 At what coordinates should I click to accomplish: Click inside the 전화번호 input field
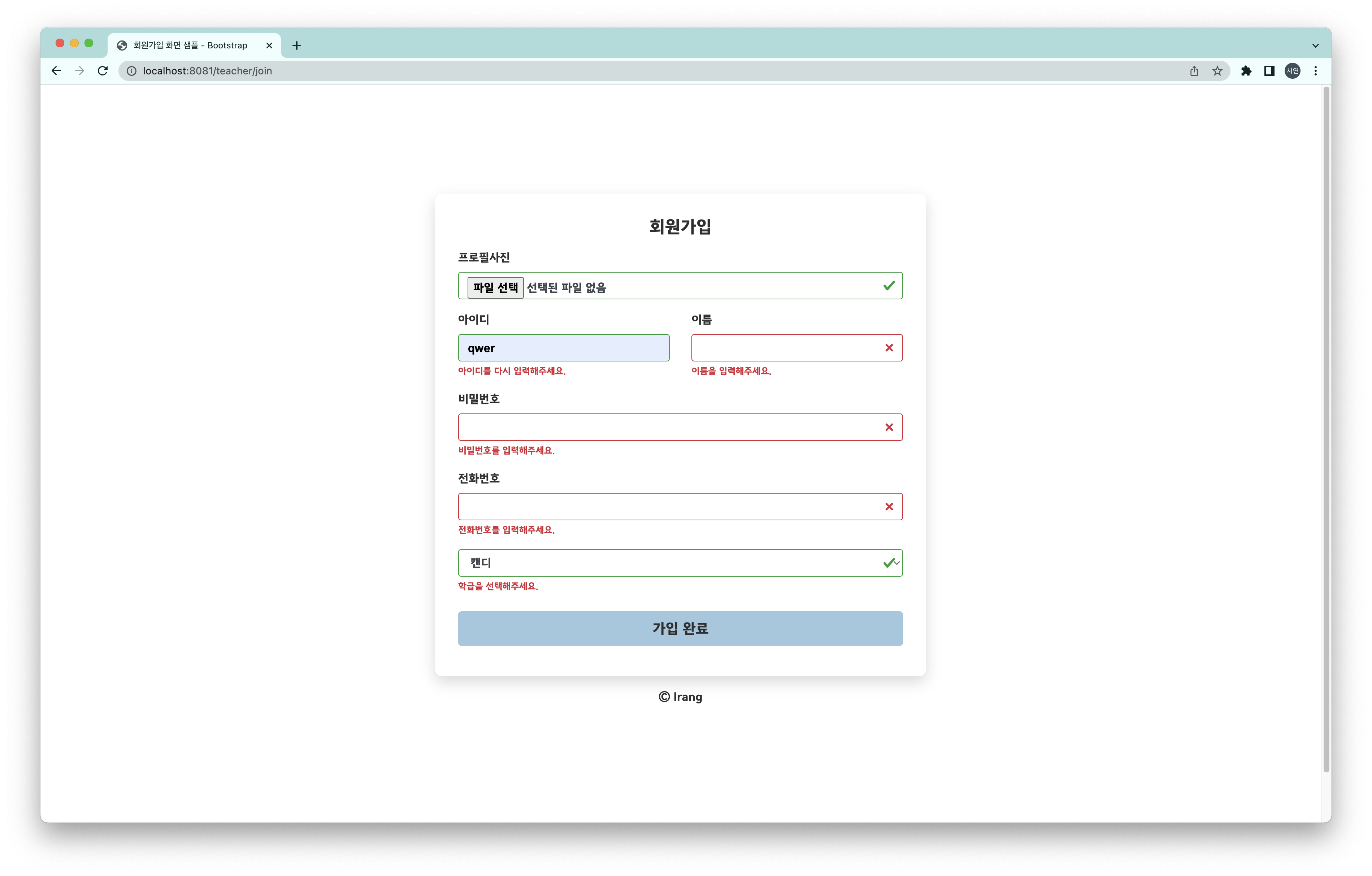coord(655,506)
